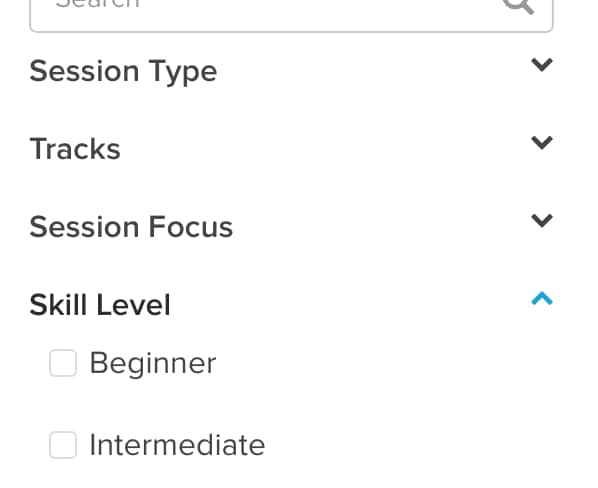Image resolution: width=598 pixels, height=488 pixels.
Task: Select the Beginner label text
Action: 153,364
